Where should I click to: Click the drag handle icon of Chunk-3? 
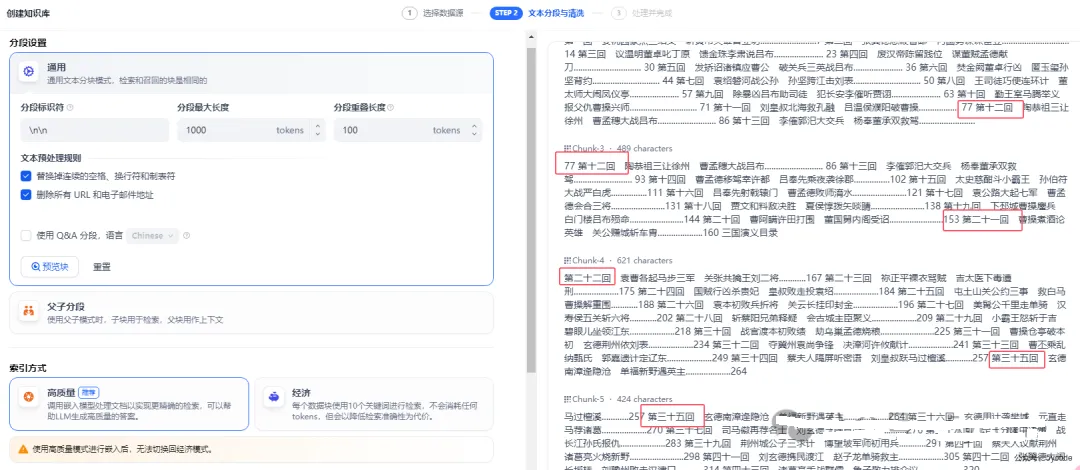click(x=567, y=148)
